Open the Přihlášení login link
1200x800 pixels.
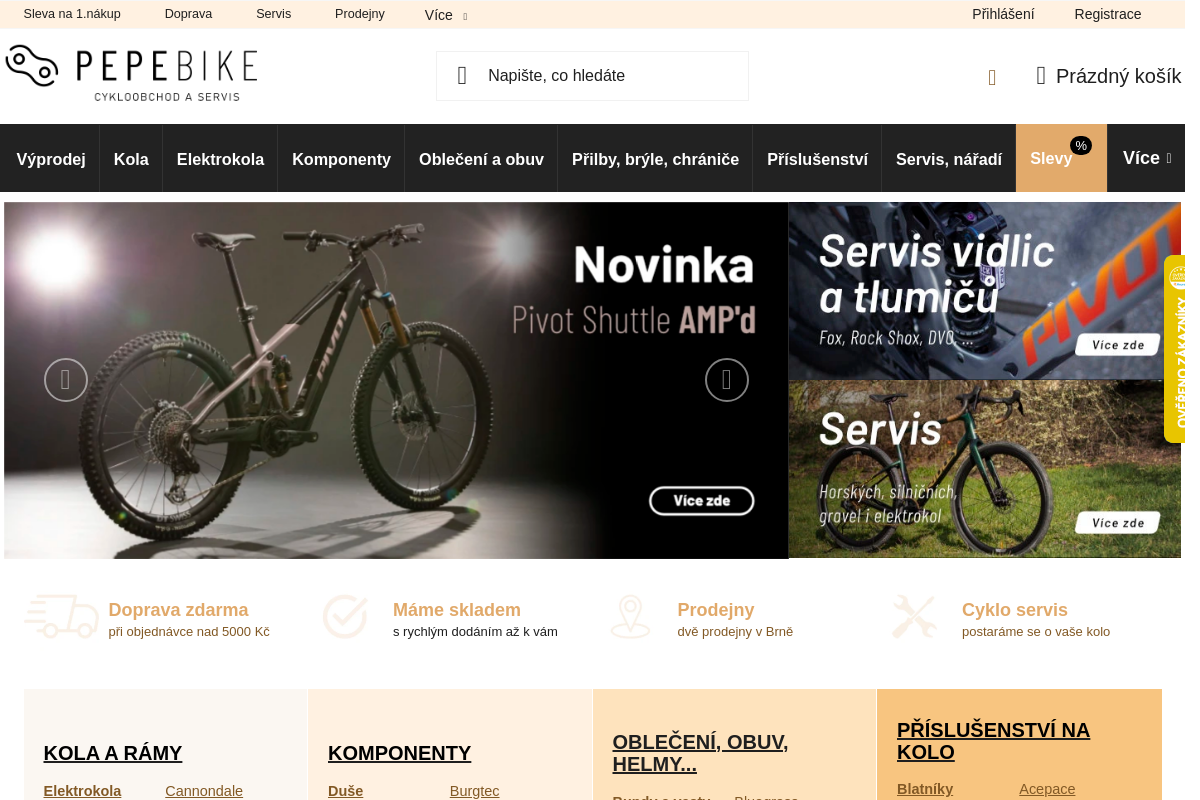click(x=1003, y=14)
